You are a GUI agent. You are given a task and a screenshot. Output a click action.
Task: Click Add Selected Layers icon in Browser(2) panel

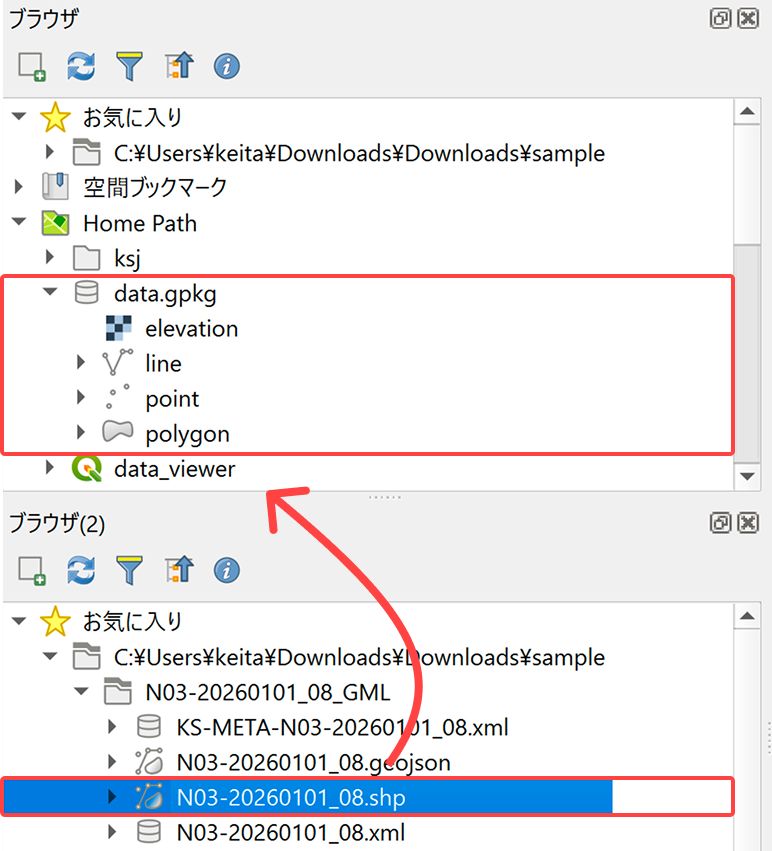32,570
